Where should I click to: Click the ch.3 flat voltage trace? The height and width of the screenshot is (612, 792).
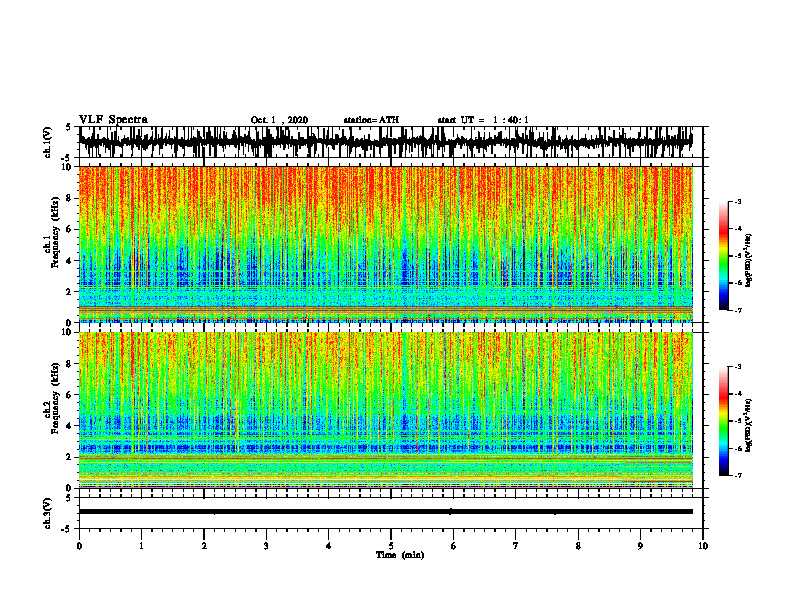tap(385, 512)
